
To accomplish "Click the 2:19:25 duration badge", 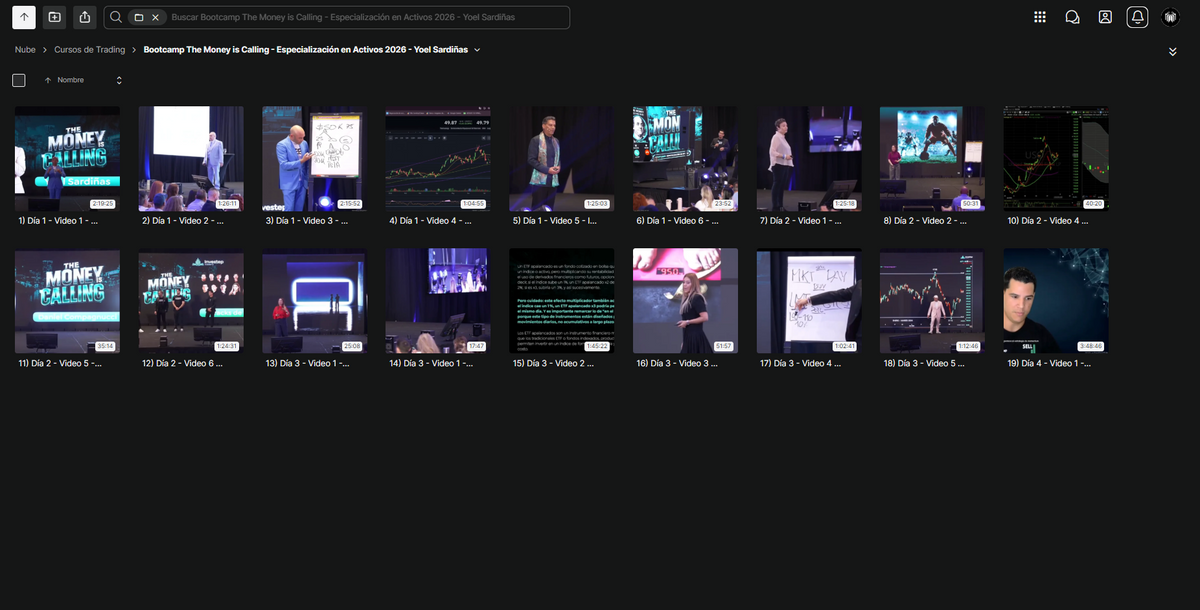I will point(103,204).
